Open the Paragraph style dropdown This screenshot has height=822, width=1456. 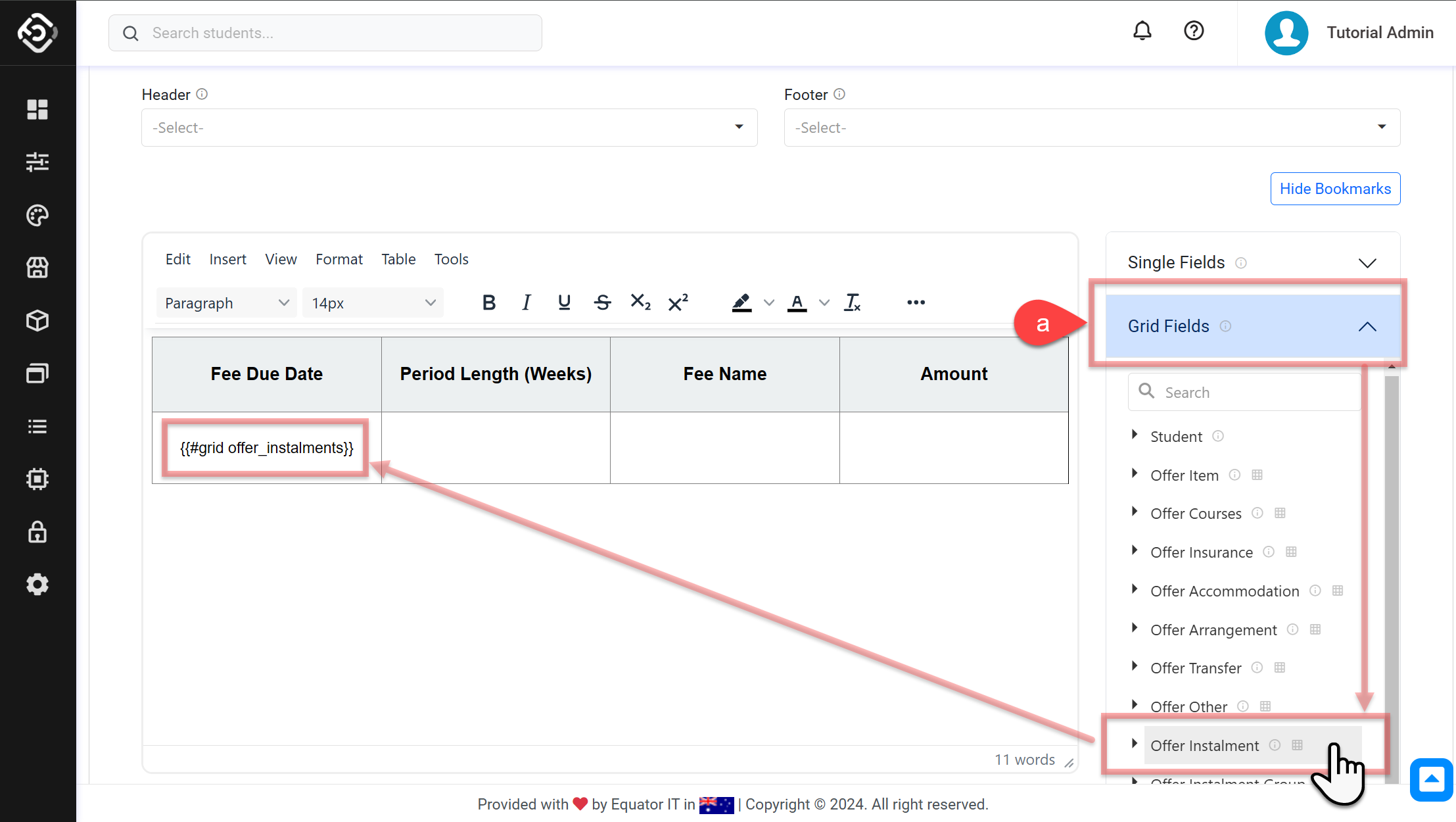pos(226,303)
